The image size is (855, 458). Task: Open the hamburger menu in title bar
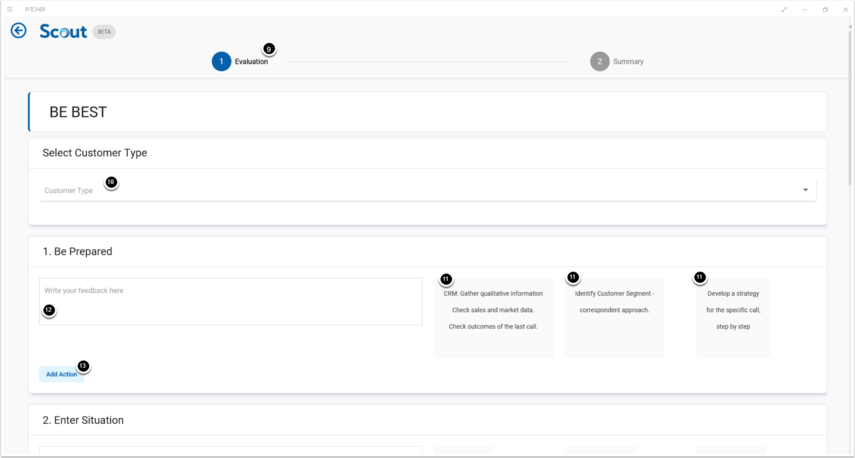pos(10,9)
